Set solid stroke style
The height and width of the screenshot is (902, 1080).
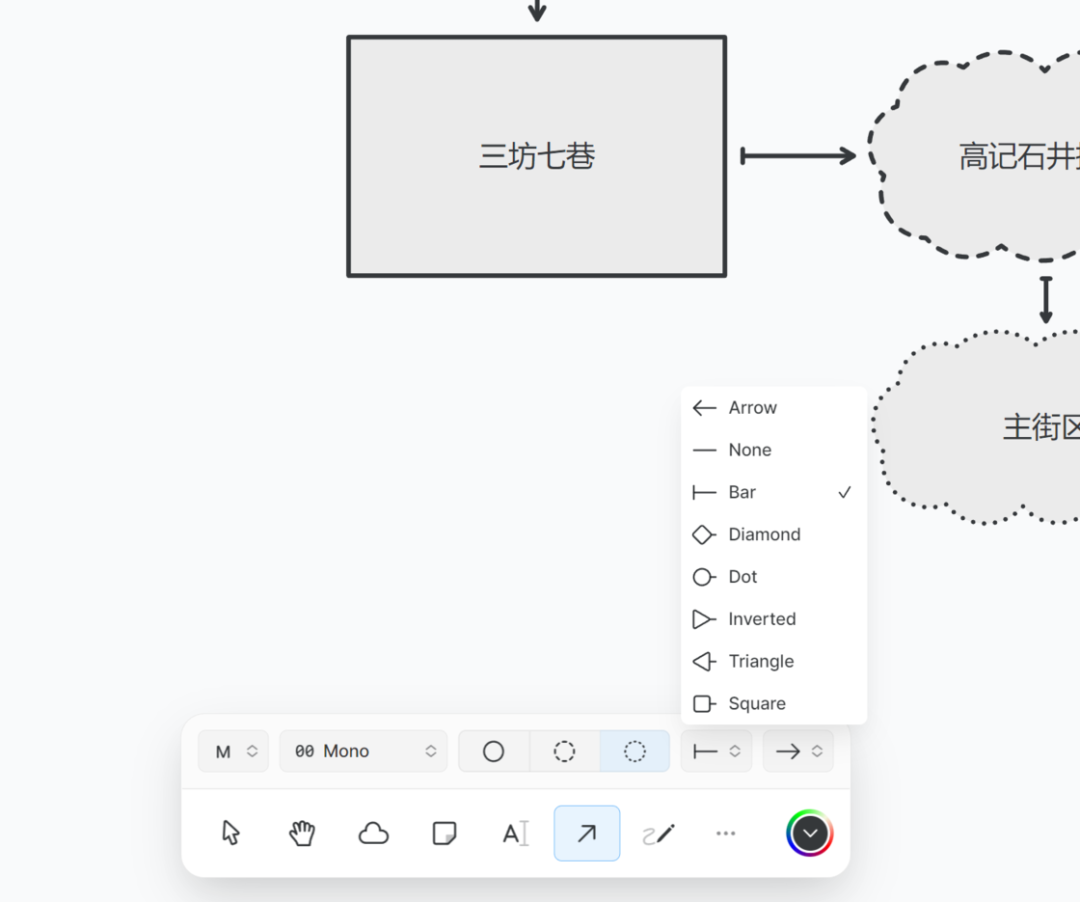(x=494, y=751)
